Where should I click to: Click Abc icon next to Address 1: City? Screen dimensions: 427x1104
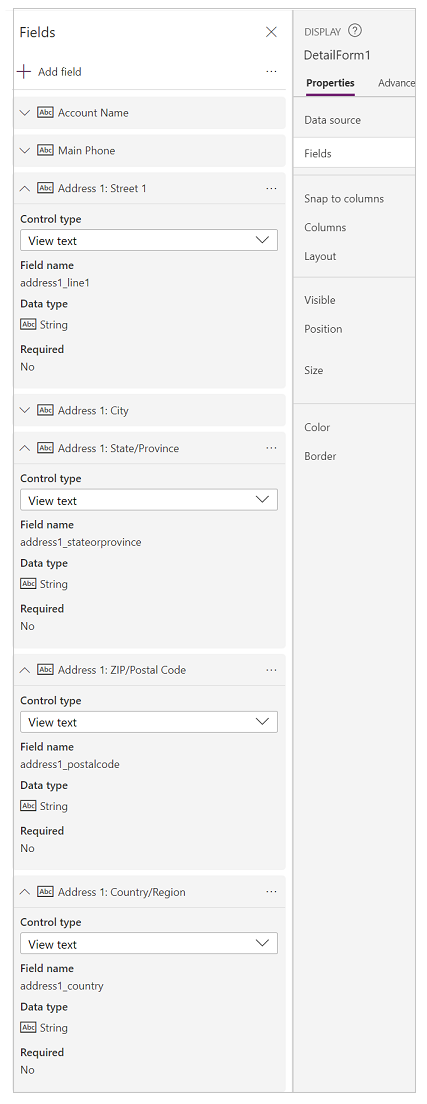coord(46,410)
